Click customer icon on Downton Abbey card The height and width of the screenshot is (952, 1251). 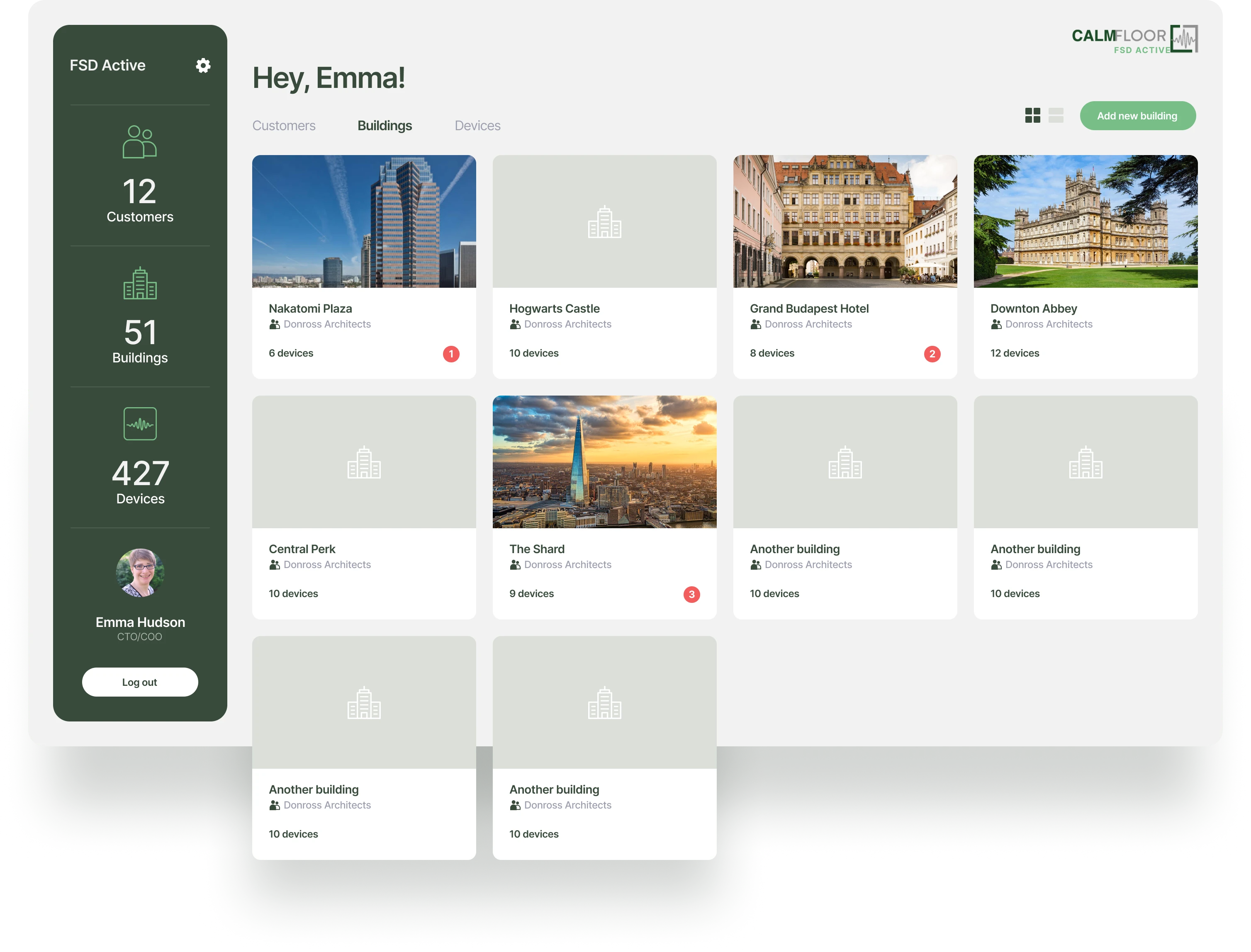point(996,324)
